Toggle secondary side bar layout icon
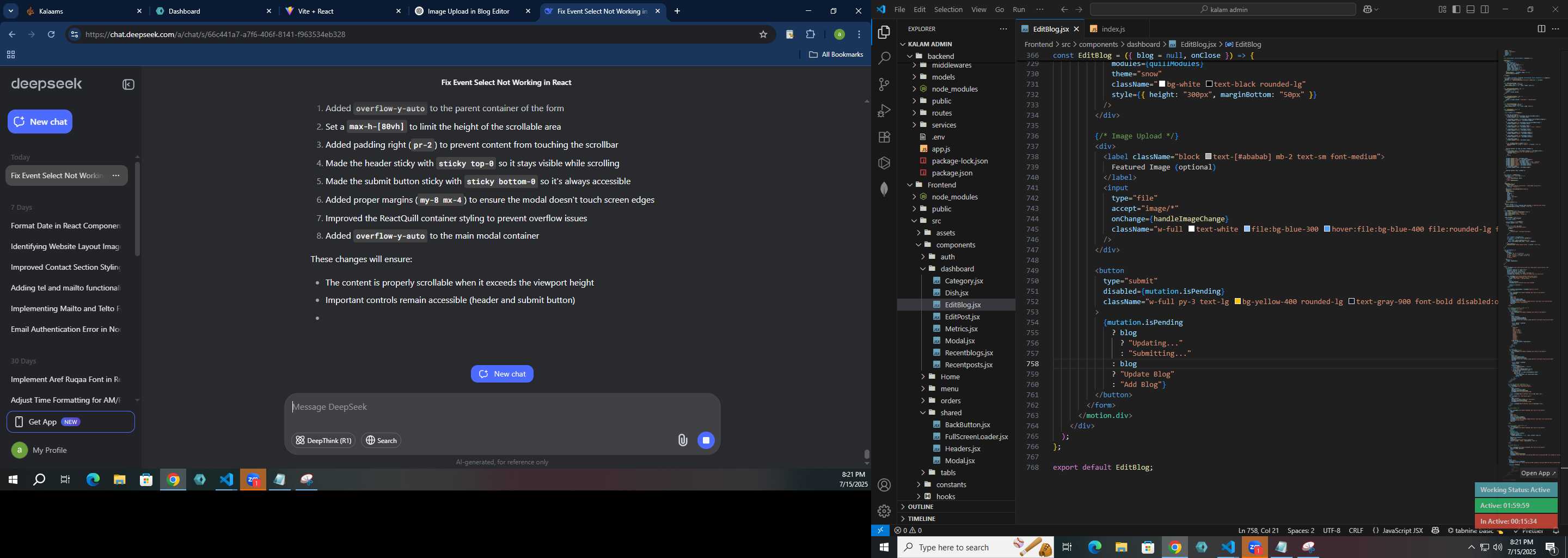The image size is (1568, 558). 1485,9
